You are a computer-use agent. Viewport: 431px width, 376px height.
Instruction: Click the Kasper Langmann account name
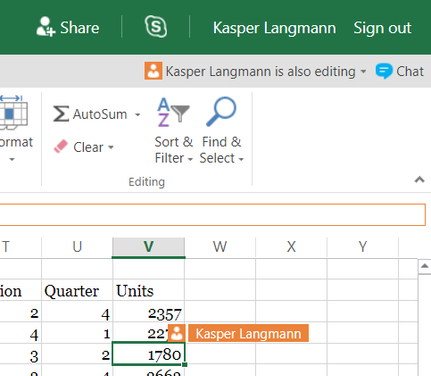tap(274, 28)
